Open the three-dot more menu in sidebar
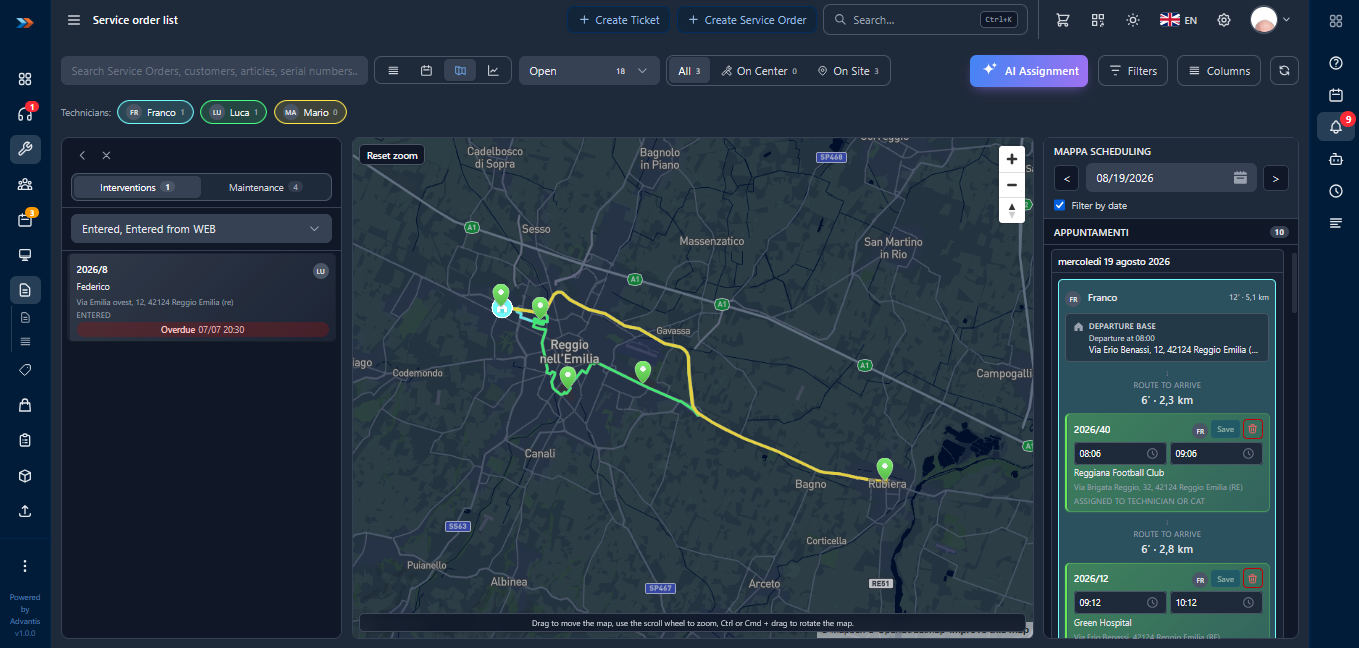 point(25,566)
